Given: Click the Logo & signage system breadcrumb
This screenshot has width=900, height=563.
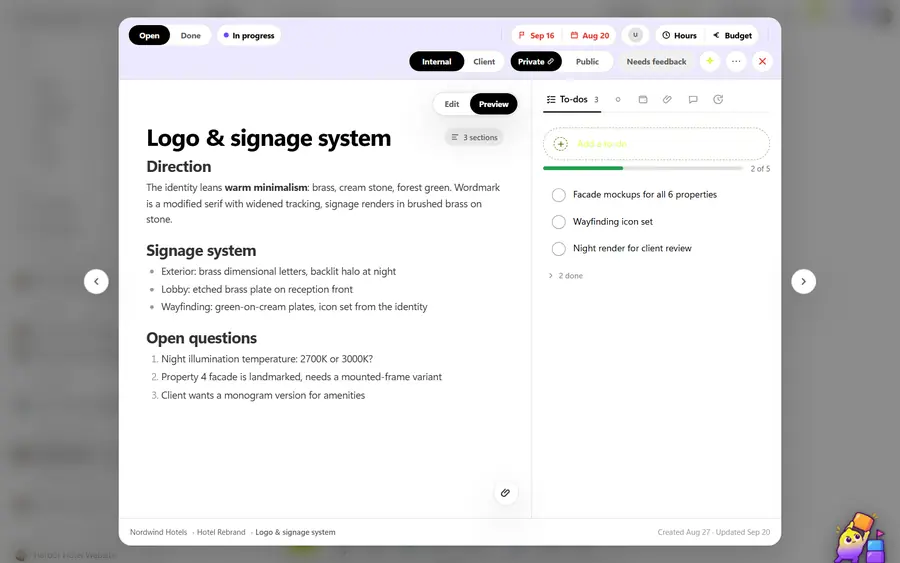Looking at the screenshot, I should pos(295,532).
